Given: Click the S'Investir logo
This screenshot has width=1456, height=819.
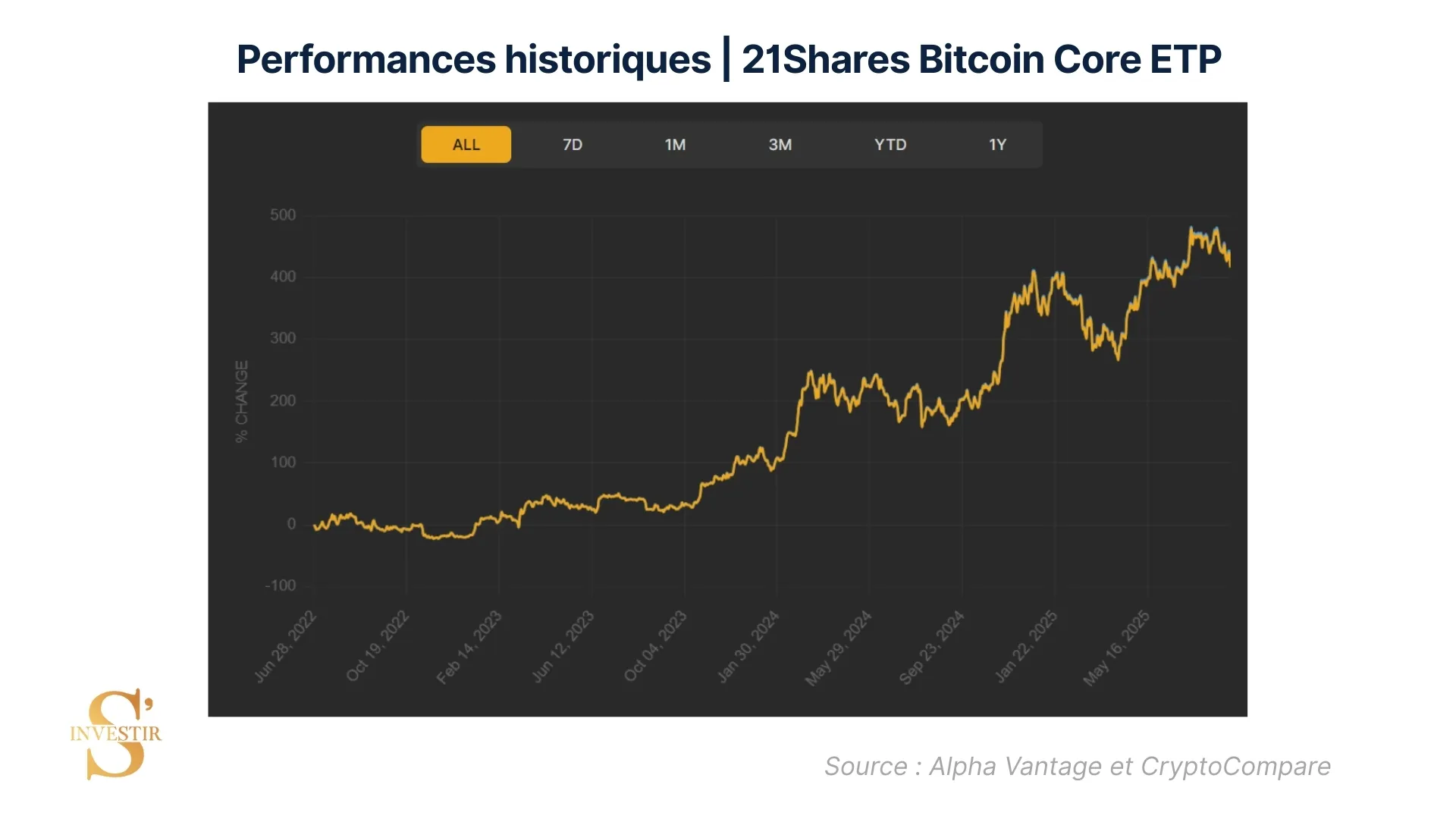Looking at the screenshot, I should coord(115,733).
